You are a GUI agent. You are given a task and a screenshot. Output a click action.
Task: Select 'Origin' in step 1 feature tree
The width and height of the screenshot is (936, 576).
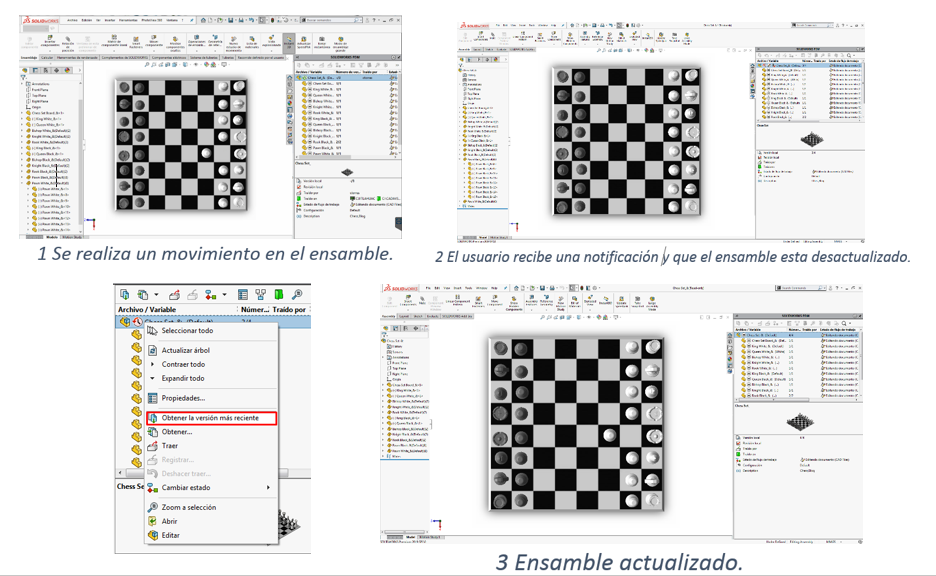[x=36, y=107]
